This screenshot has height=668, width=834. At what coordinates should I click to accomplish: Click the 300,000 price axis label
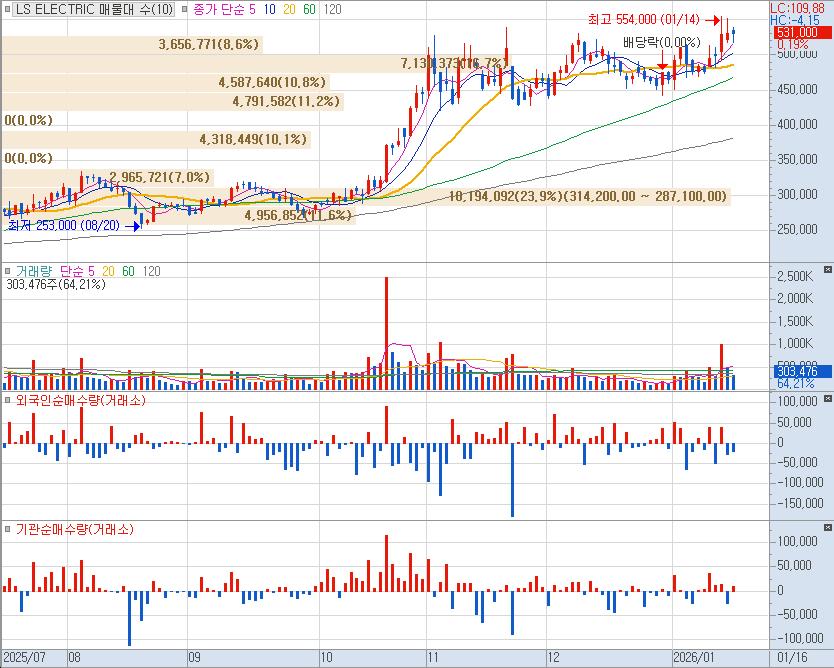tap(797, 194)
